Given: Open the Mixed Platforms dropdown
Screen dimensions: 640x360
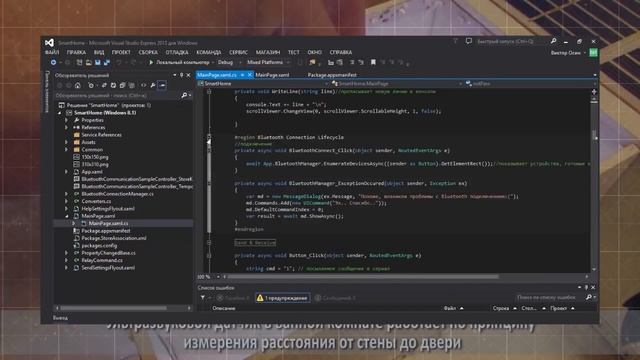Looking at the screenshot, I should tap(268, 62).
